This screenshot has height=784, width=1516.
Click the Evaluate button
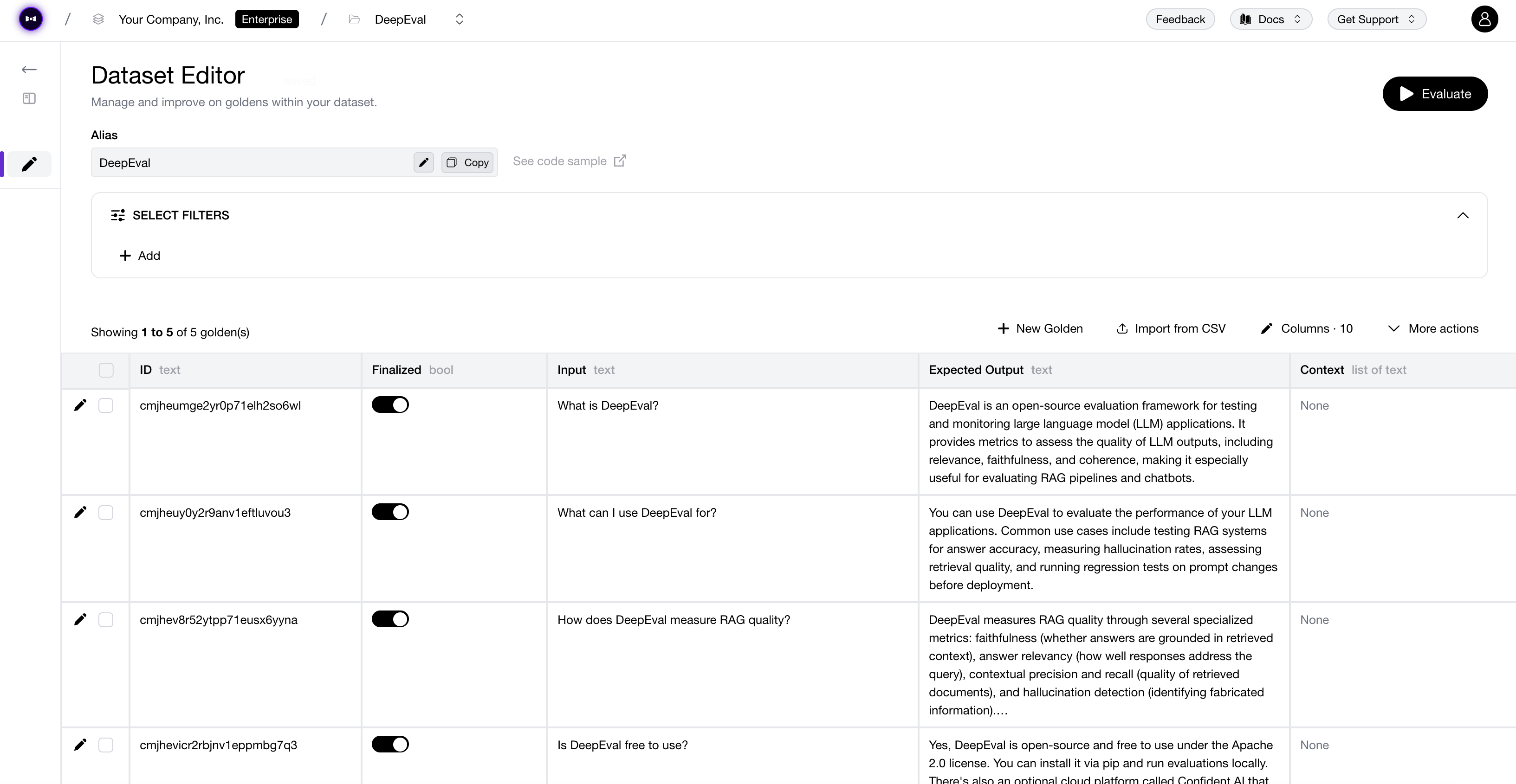(1435, 94)
